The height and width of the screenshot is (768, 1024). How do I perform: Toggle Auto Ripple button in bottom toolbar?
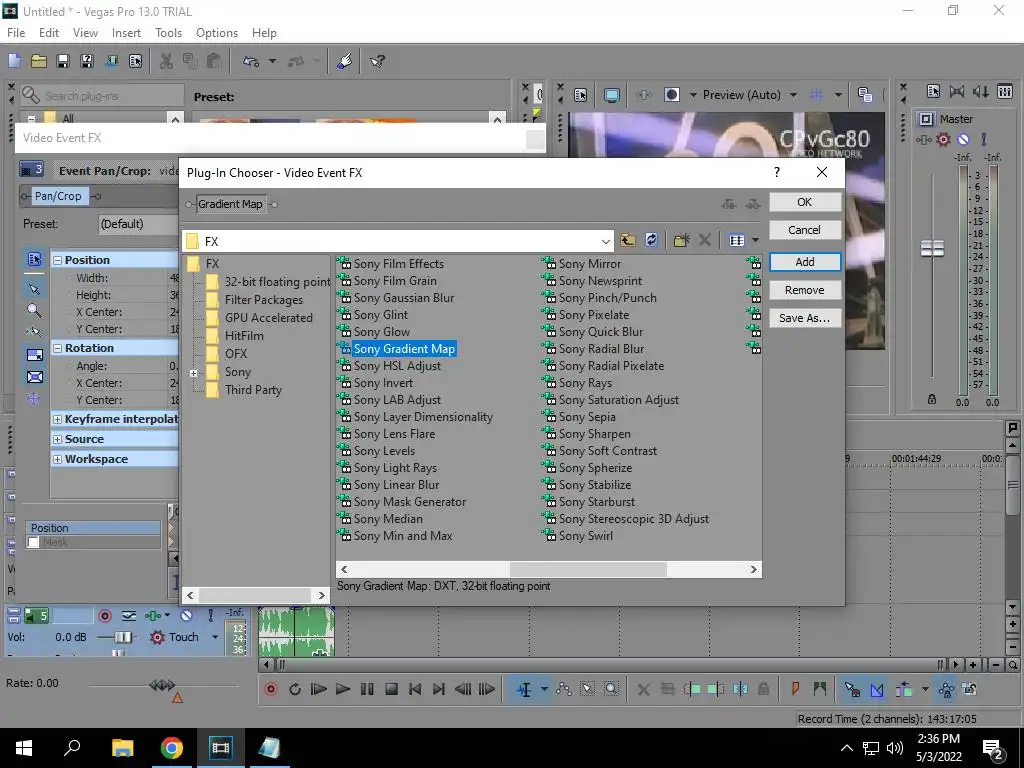(904, 689)
